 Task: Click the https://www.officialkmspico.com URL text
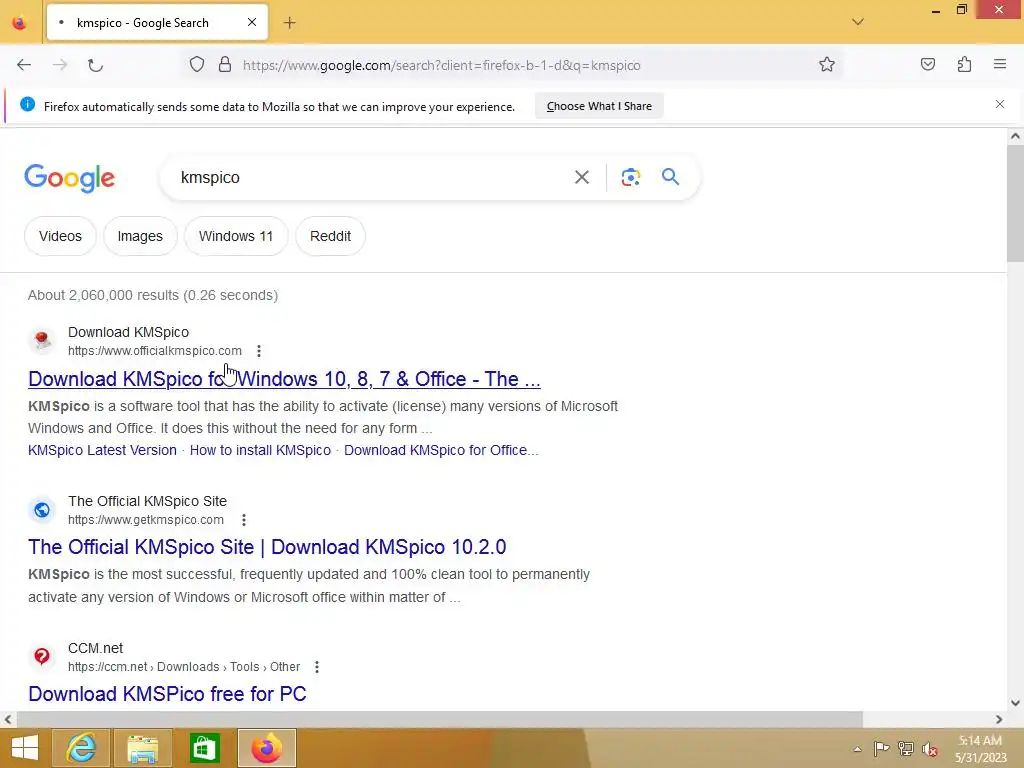click(155, 351)
